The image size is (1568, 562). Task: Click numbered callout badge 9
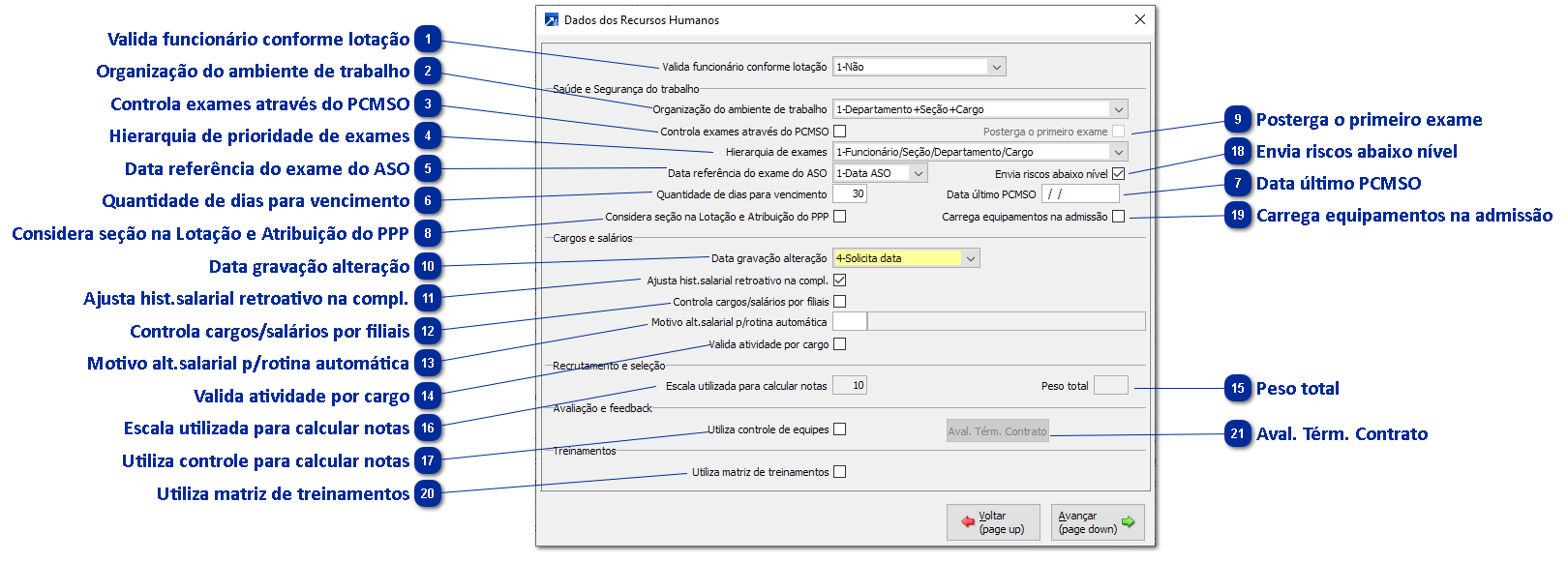tap(1237, 120)
